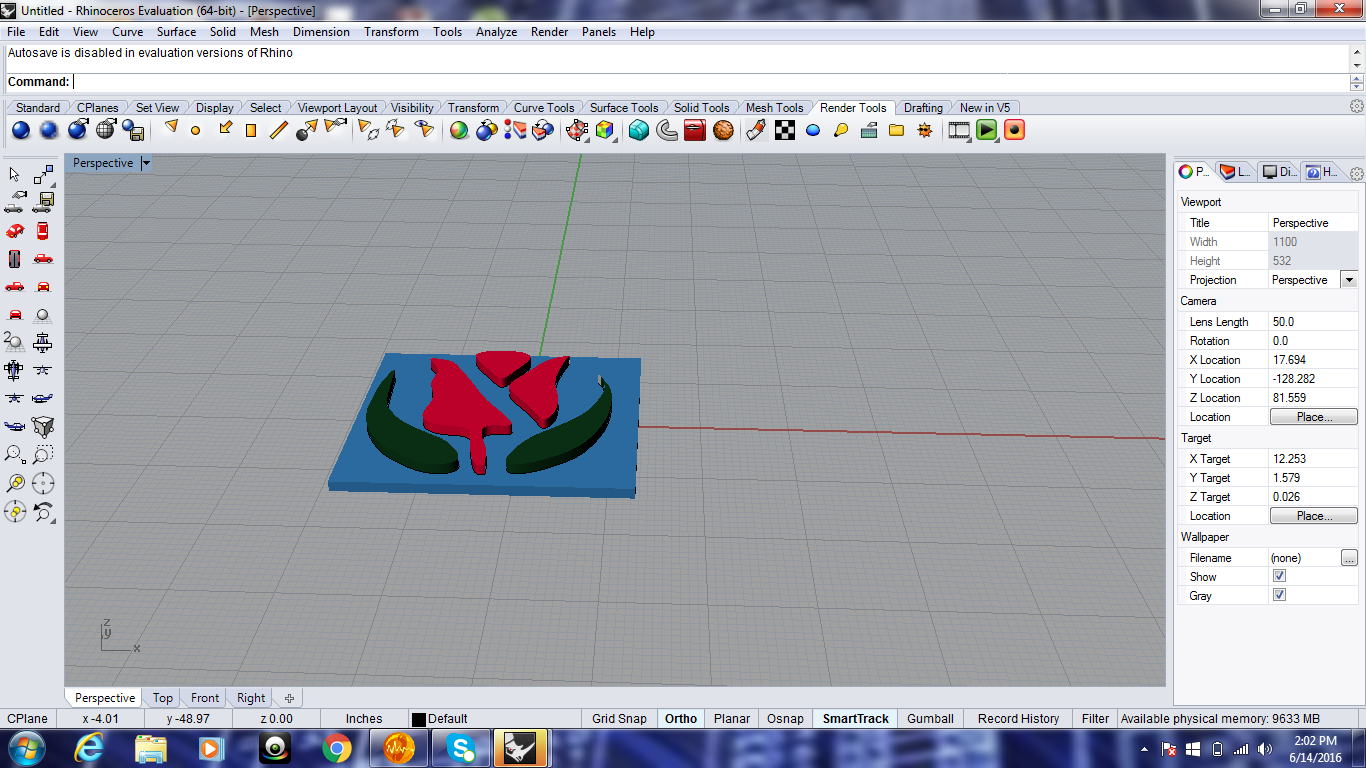Open the Windows Start menu
The image size is (1366, 768).
click(x=26, y=748)
